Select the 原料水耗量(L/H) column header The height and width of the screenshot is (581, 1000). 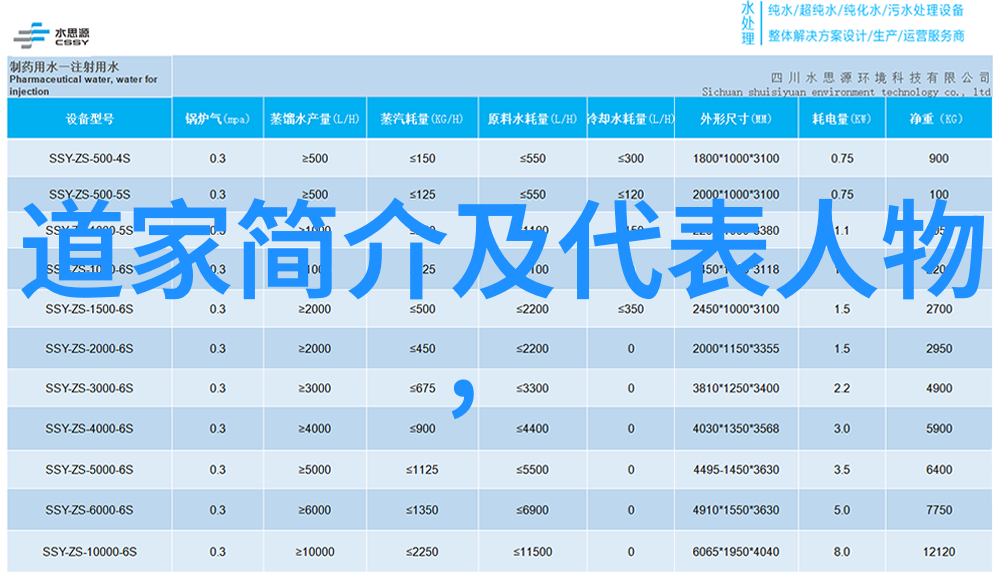coord(532,118)
